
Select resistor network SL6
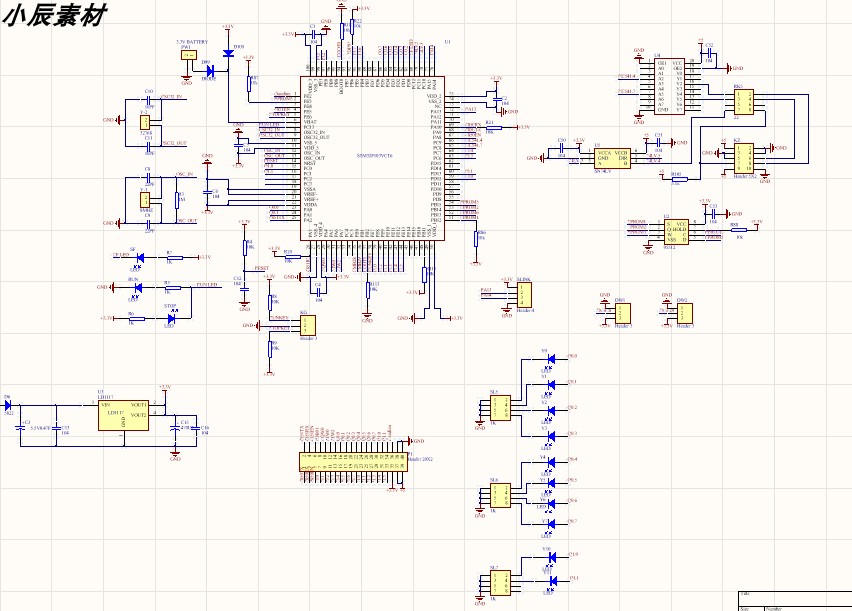[500, 496]
